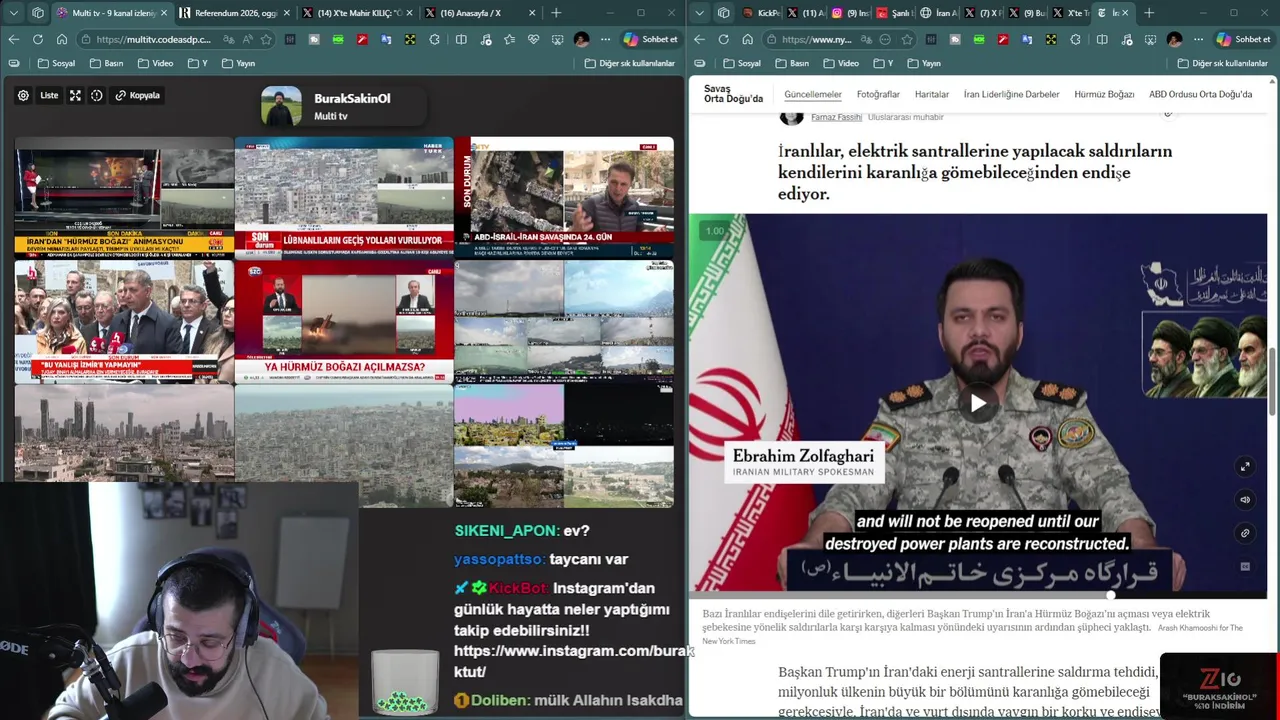The image size is (1280, 720).
Task: Switch to KickPe tab in right browser
Action: click(x=762, y=13)
